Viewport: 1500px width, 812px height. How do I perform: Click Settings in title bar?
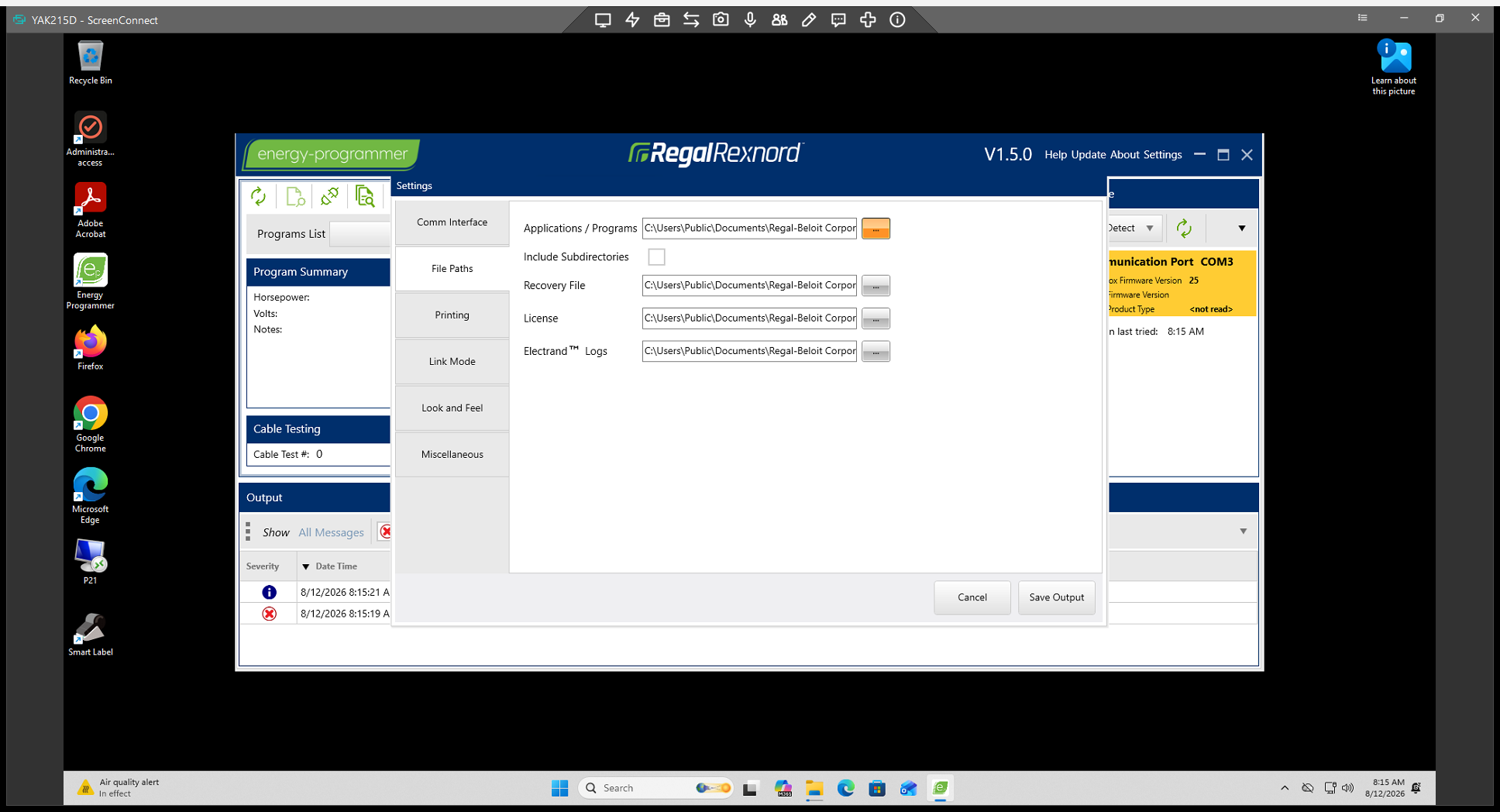click(x=1163, y=155)
